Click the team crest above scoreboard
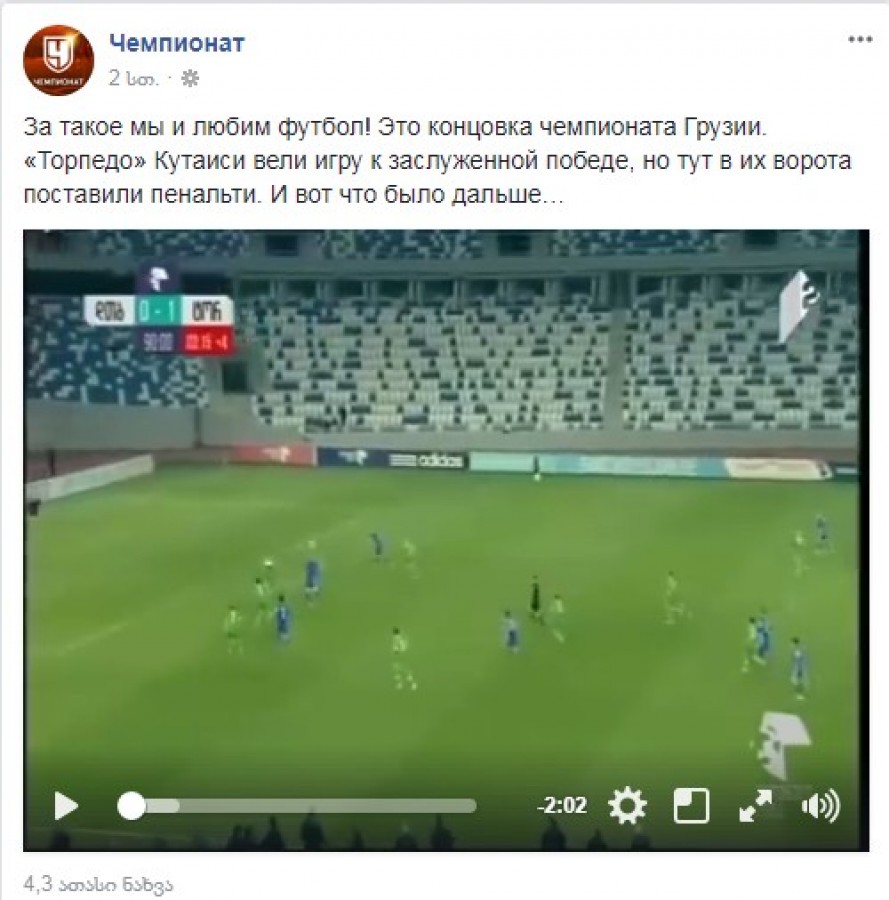Viewport: 889px width, 900px height. click(x=157, y=280)
